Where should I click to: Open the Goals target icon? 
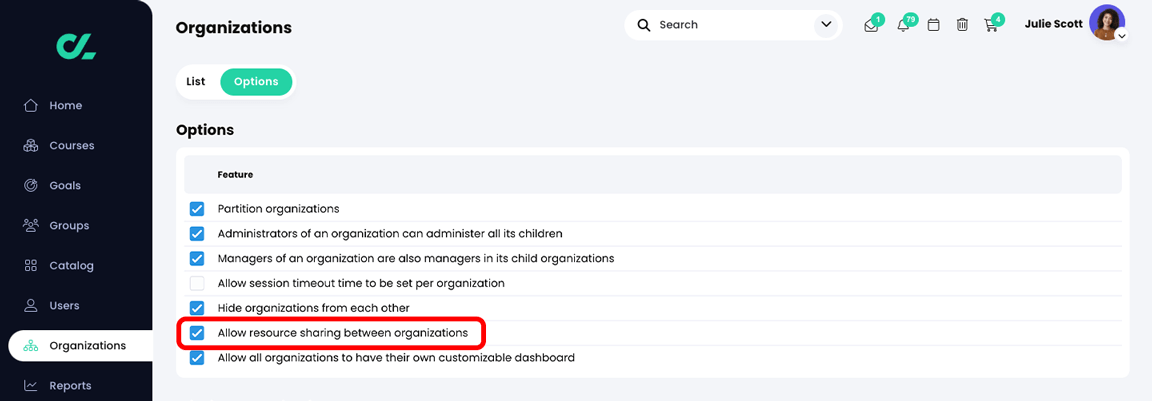pos(31,186)
